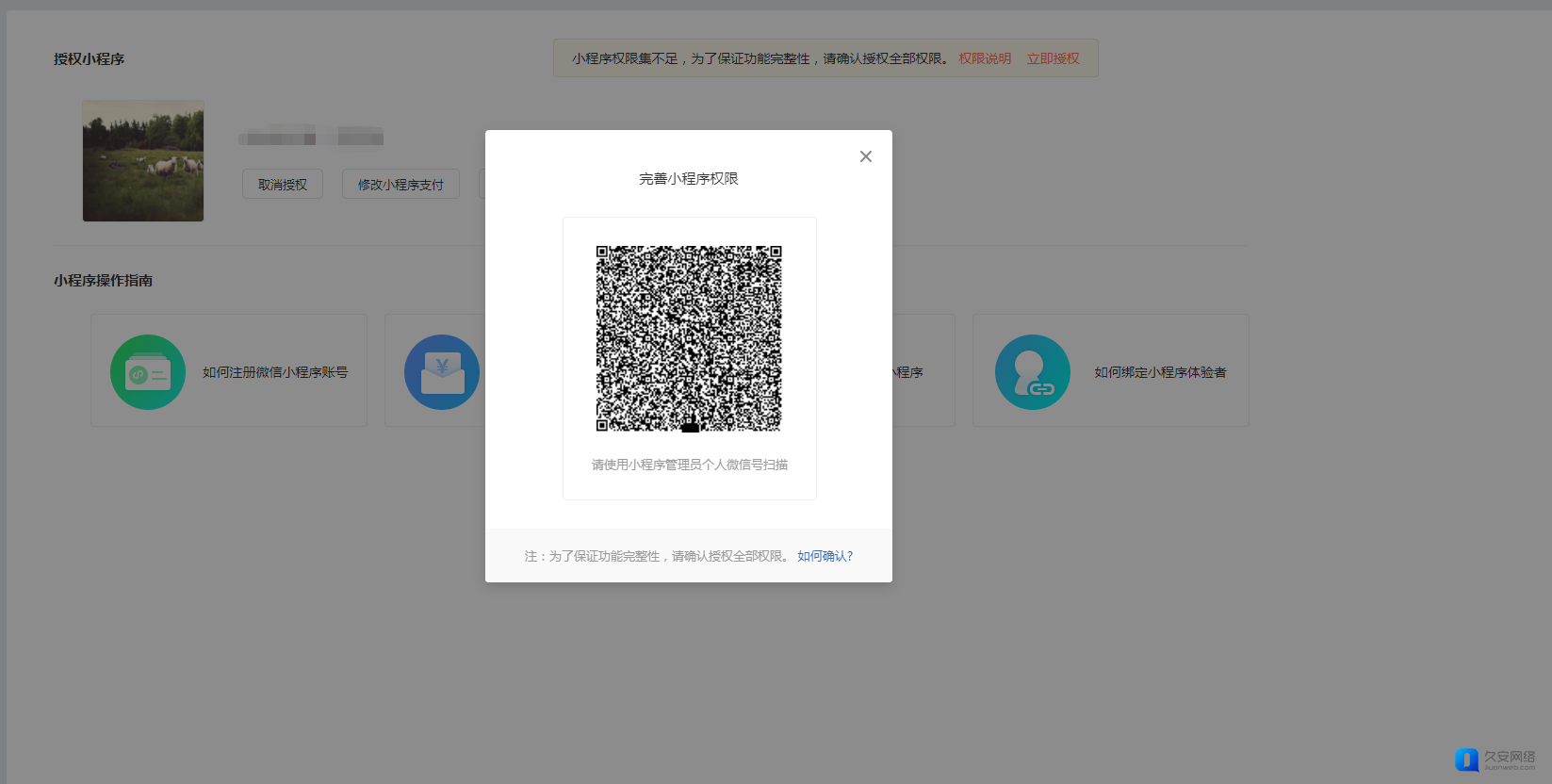Open the 如何注册微信小程序账号 guide text

point(275,372)
